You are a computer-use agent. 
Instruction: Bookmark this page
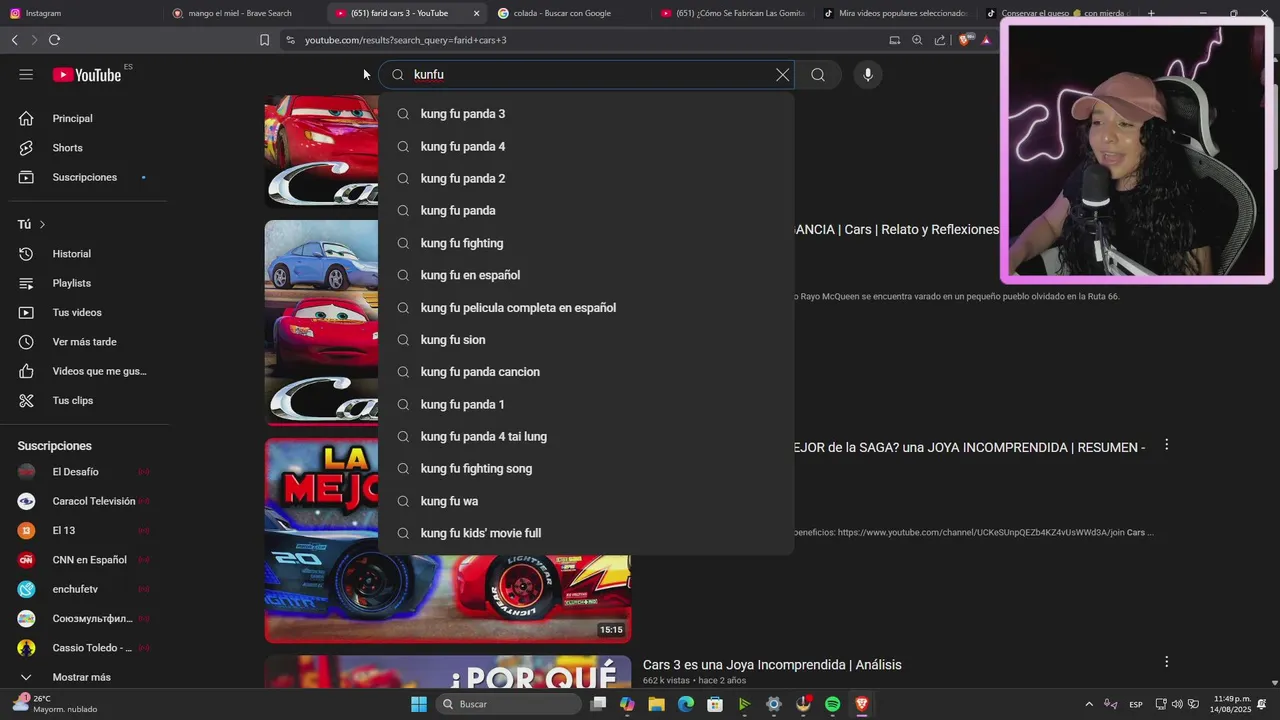click(x=264, y=40)
